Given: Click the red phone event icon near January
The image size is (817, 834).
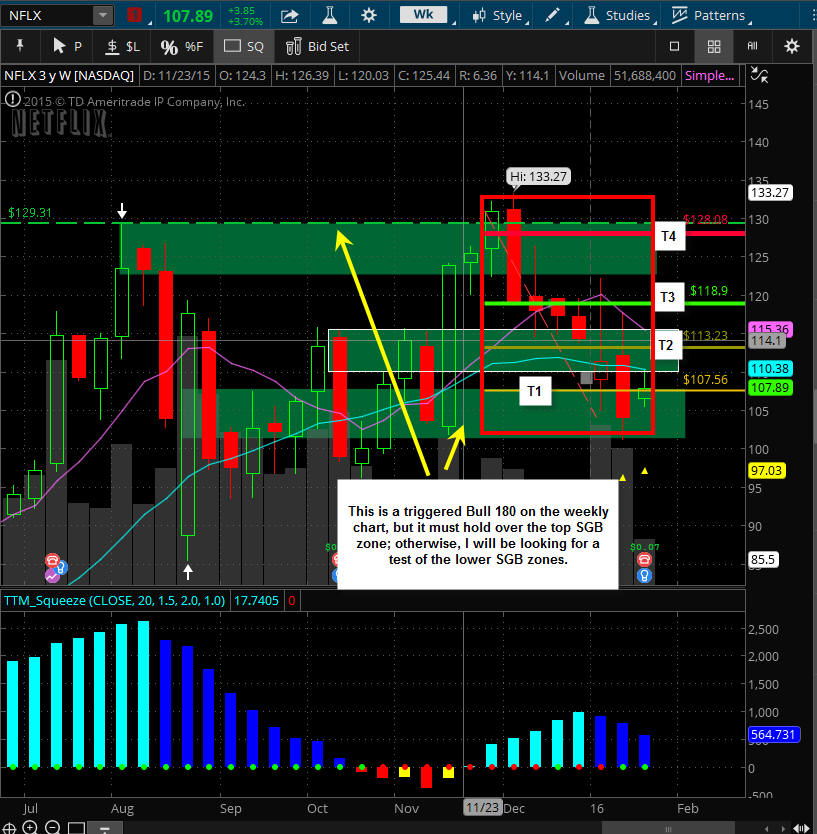Looking at the screenshot, I should tap(644, 559).
